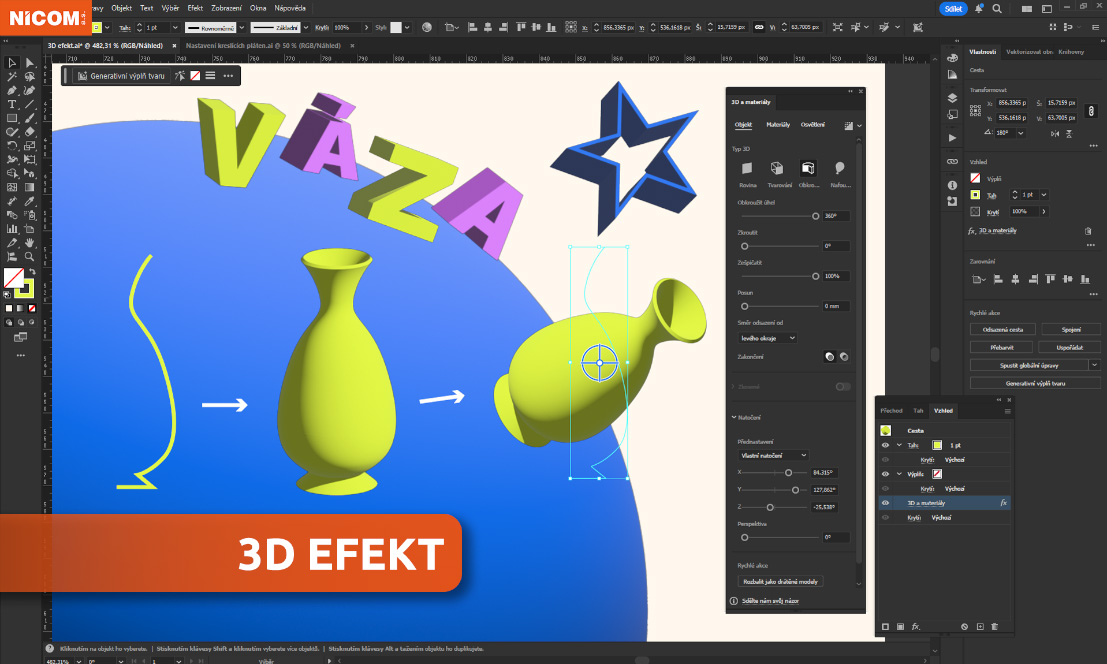The image size is (1107, 664).
Task: Click Rozbalit jako drátěné modely button
Action: [x=780, y=581]
